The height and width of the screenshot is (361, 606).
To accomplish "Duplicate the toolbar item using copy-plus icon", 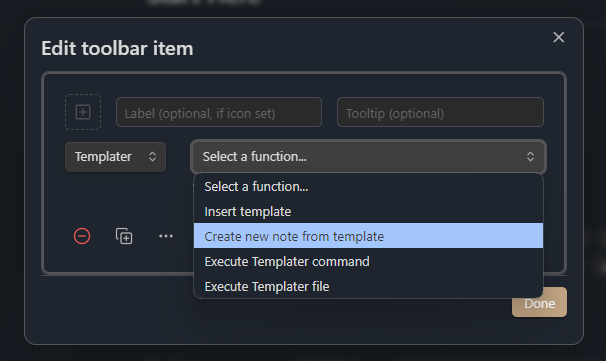I will coord(124,236).
